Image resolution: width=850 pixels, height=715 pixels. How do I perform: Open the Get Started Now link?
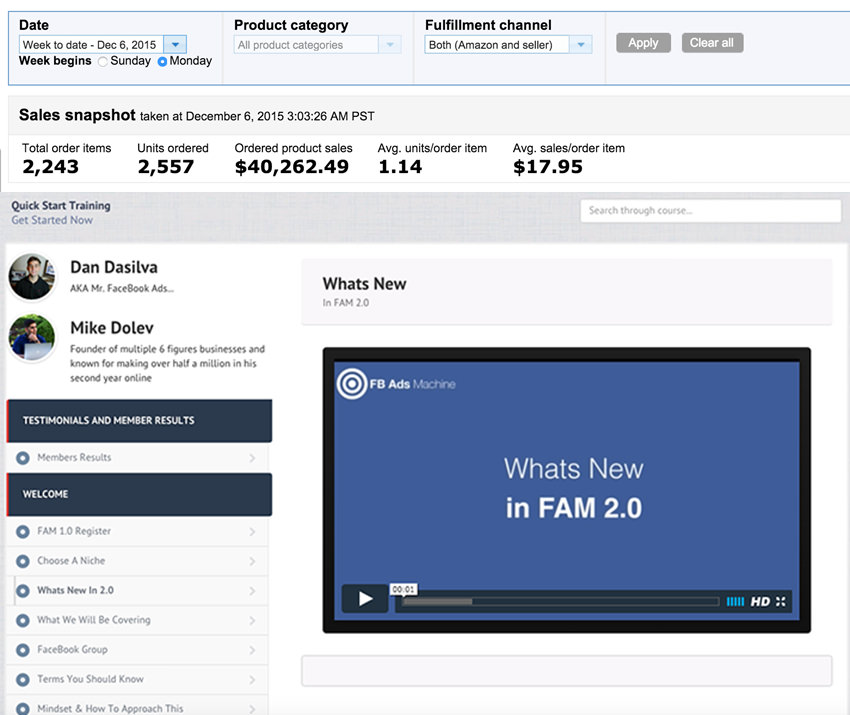(52, 220)
